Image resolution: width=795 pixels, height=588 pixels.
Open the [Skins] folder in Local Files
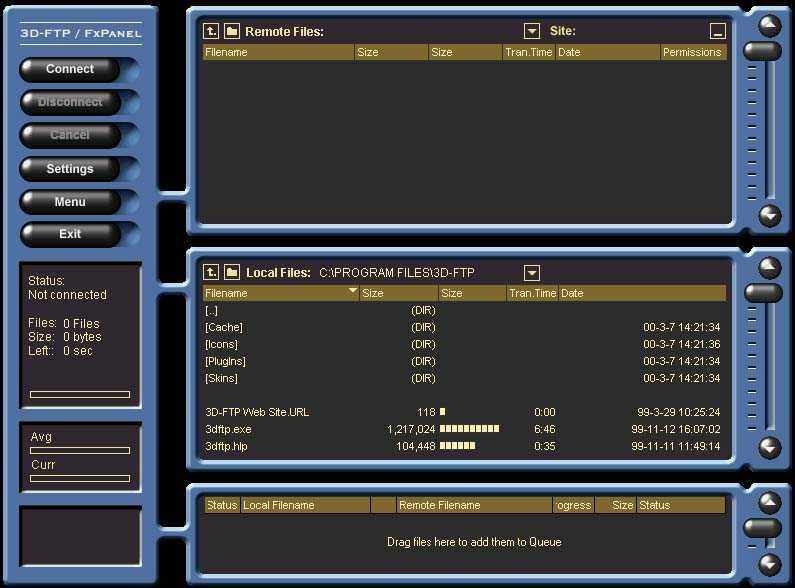pos(221,378)
